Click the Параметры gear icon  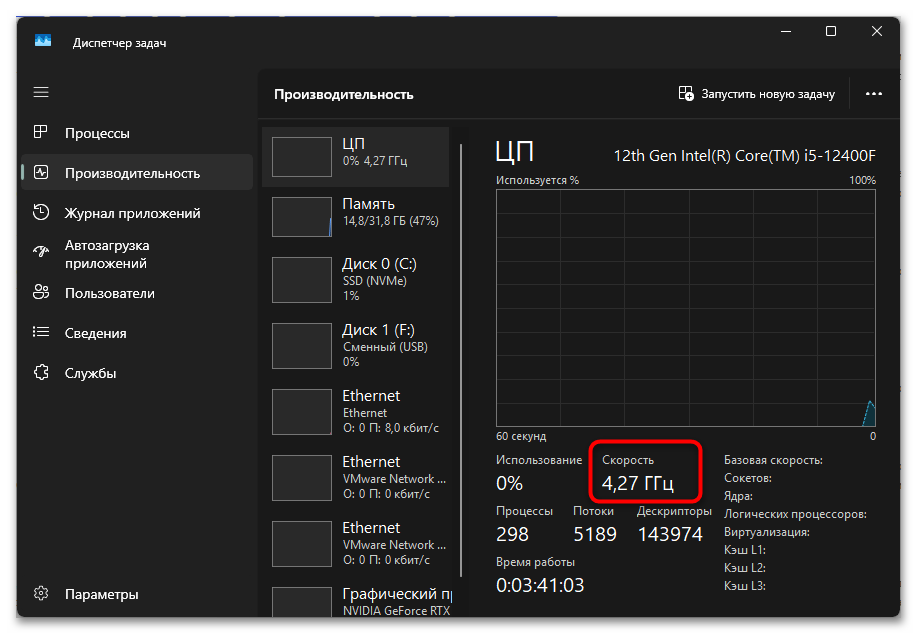[41, 593]
